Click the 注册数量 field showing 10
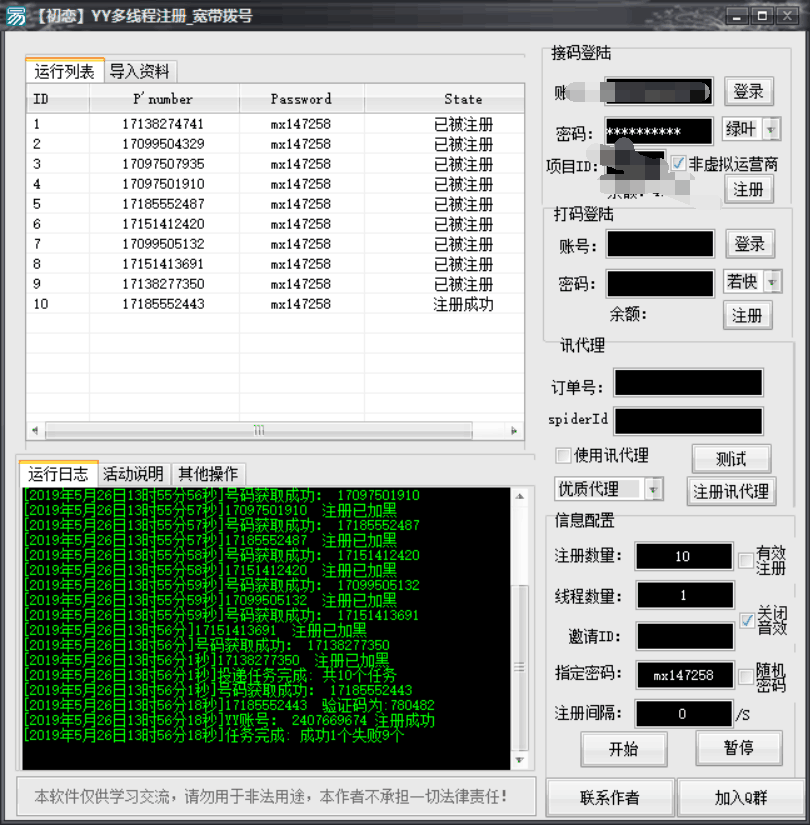This screenshot has width=810, height=825. tap(684, 556)
